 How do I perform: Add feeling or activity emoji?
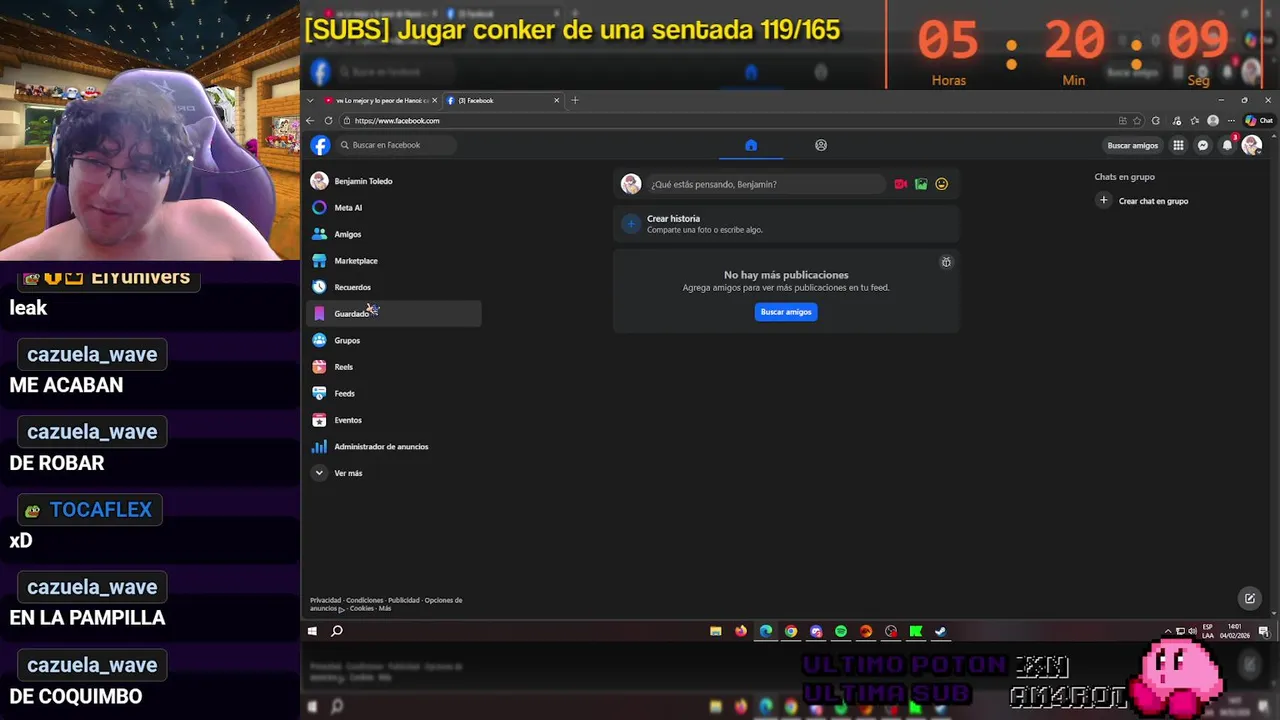coord(941,184)
